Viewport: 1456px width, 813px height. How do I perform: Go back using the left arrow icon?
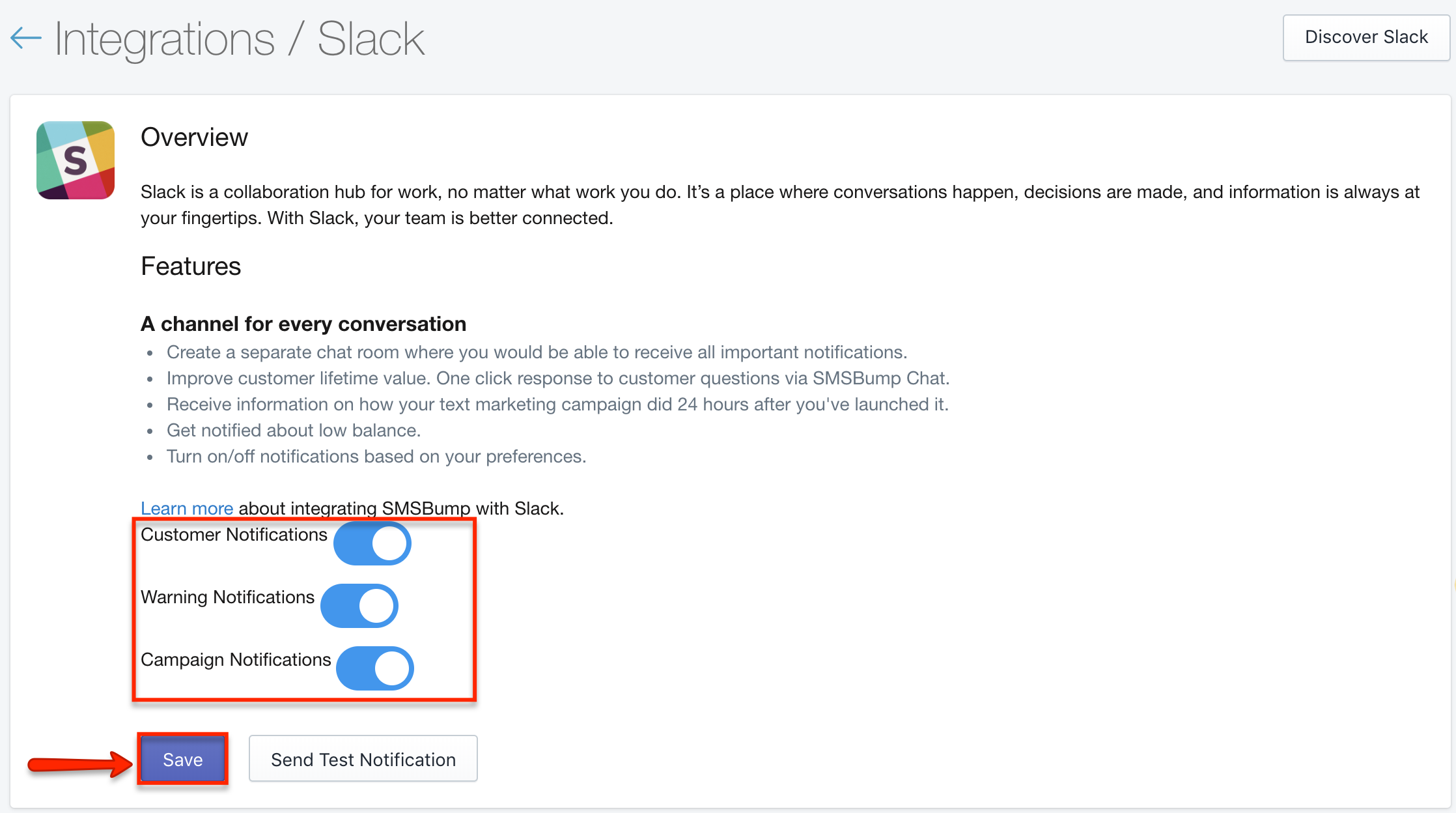coord(26,38)
